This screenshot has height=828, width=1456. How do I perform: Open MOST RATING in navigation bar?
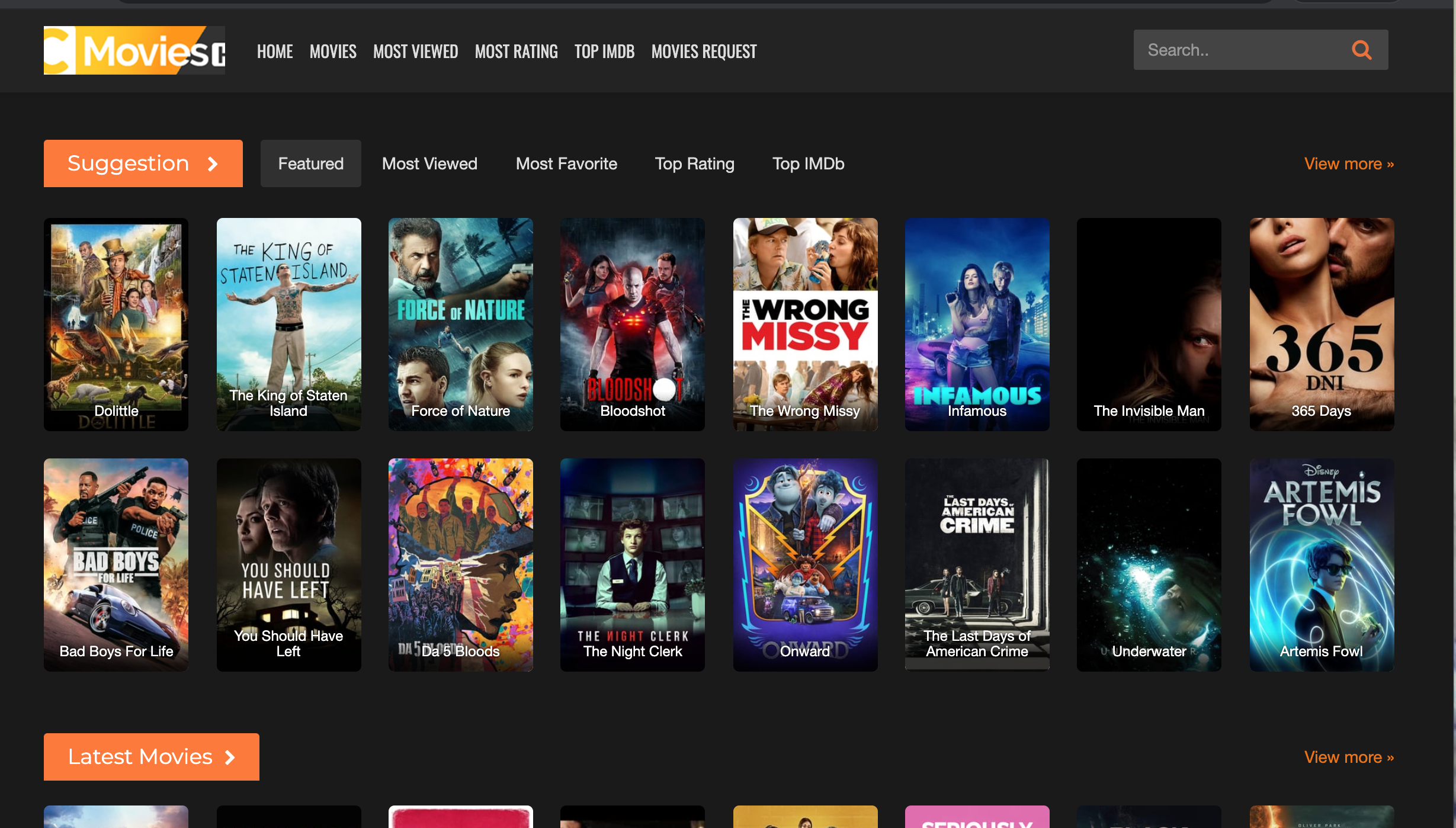click(516, 52)
